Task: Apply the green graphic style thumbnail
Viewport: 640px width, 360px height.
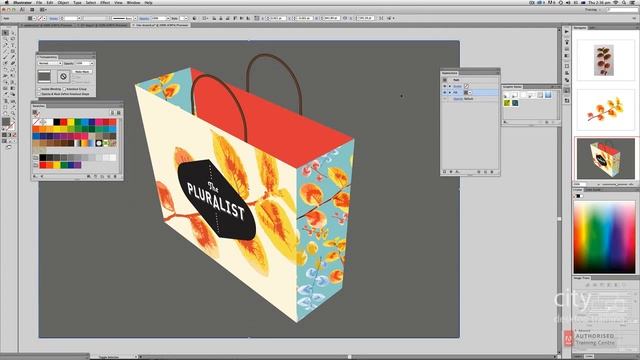Action: [x=507, y=103]
